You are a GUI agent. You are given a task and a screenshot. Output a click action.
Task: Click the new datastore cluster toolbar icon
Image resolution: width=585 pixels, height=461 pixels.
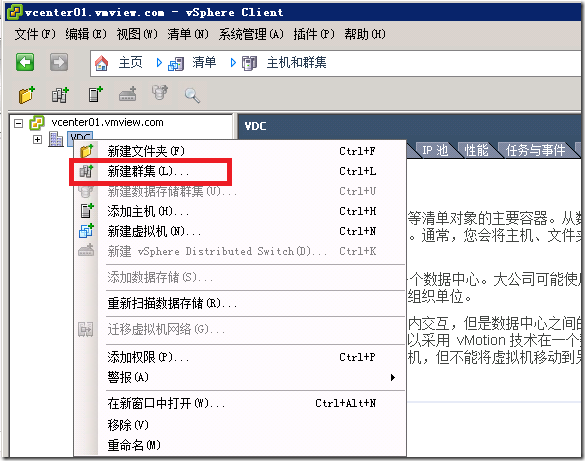(160, 93)
